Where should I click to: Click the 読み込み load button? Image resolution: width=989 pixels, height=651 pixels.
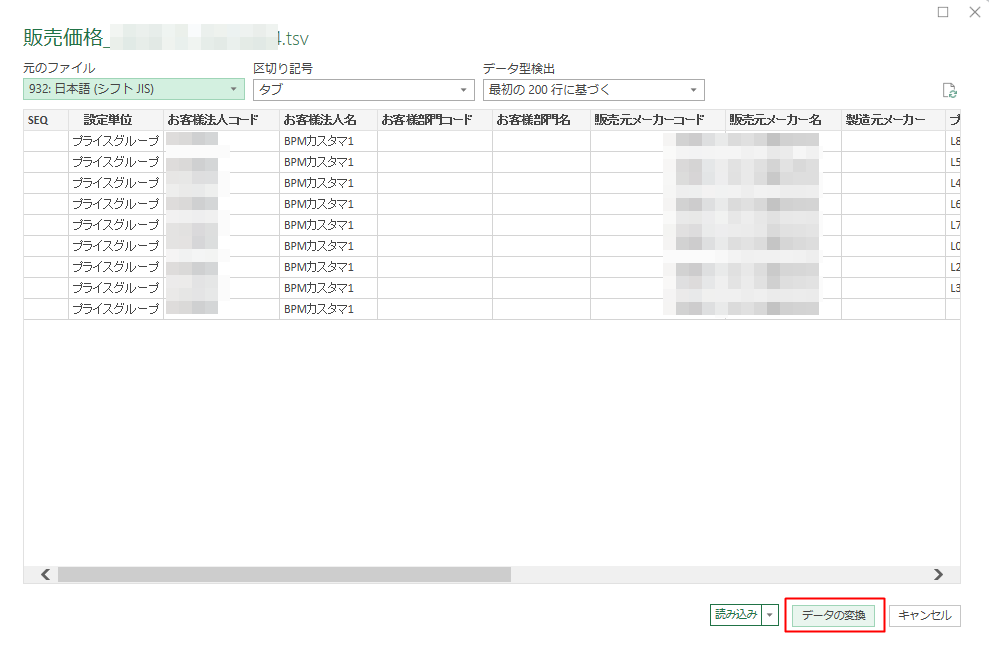[x=737, y=615]
